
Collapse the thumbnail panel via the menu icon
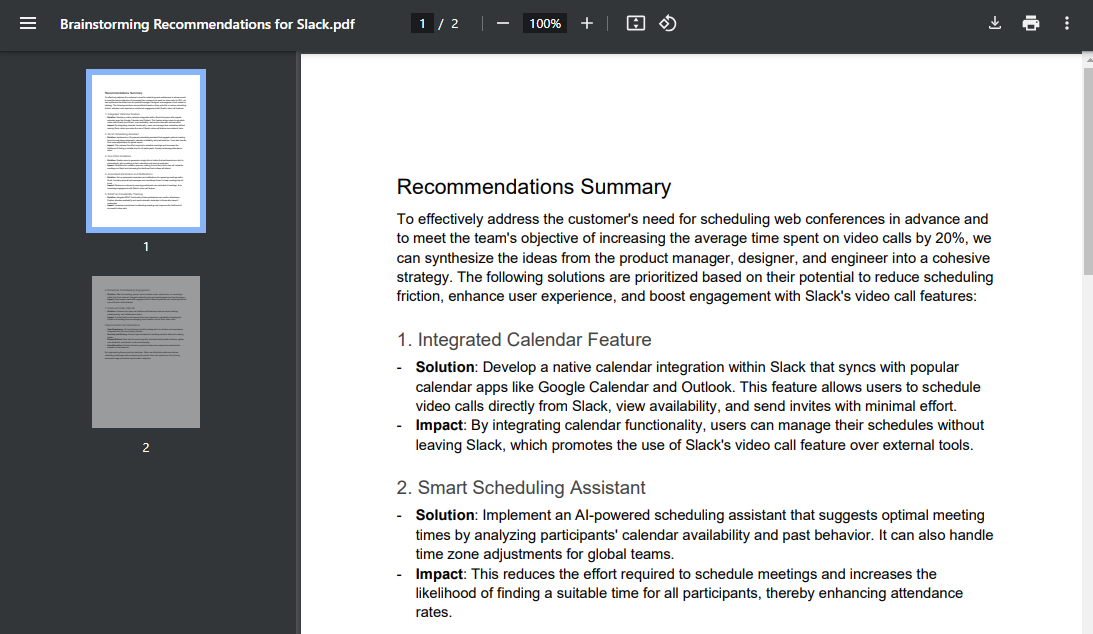coord(28,23)
